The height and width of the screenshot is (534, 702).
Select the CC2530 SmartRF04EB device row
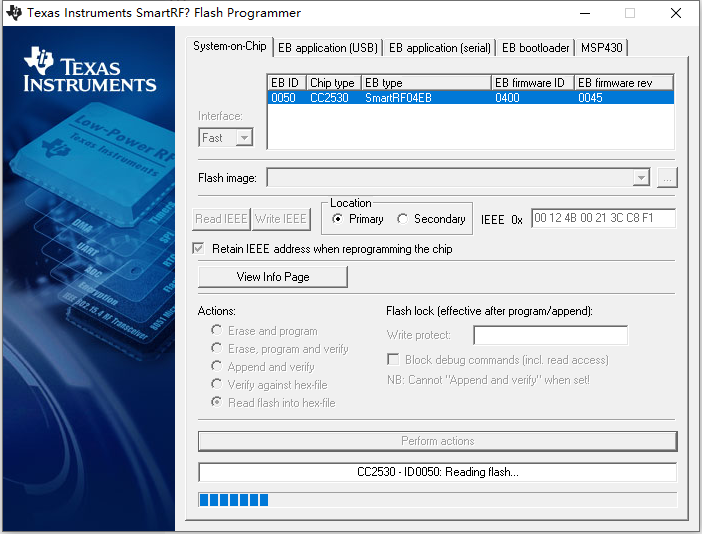471,98
